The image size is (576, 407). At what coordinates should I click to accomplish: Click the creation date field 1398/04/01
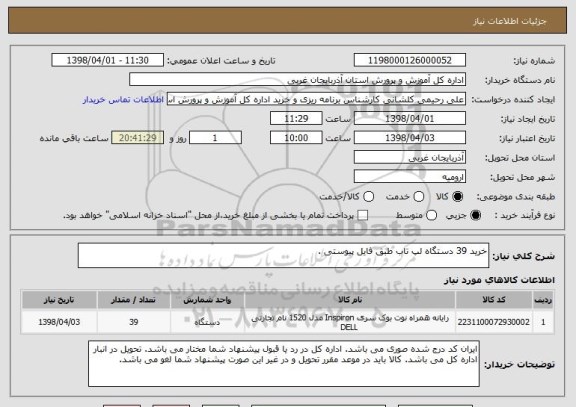coord(410,119)
